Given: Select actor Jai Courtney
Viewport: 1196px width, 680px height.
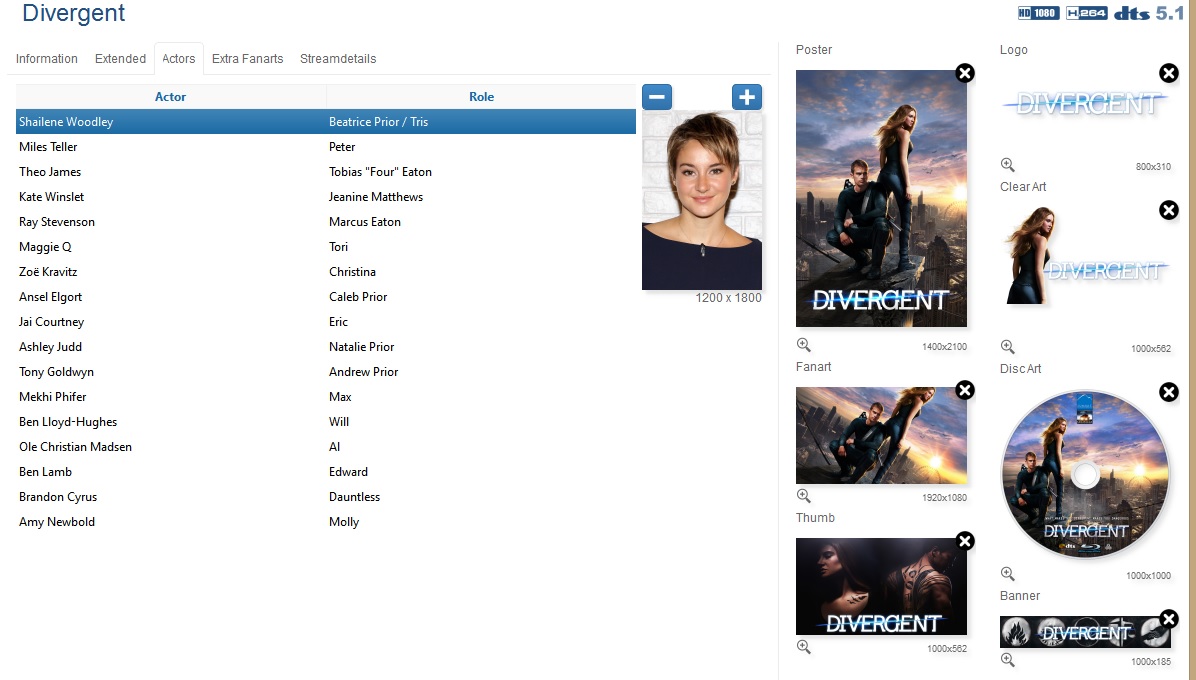Looking at the screenshot, I should pyautogui.click(x=51, y=322).
